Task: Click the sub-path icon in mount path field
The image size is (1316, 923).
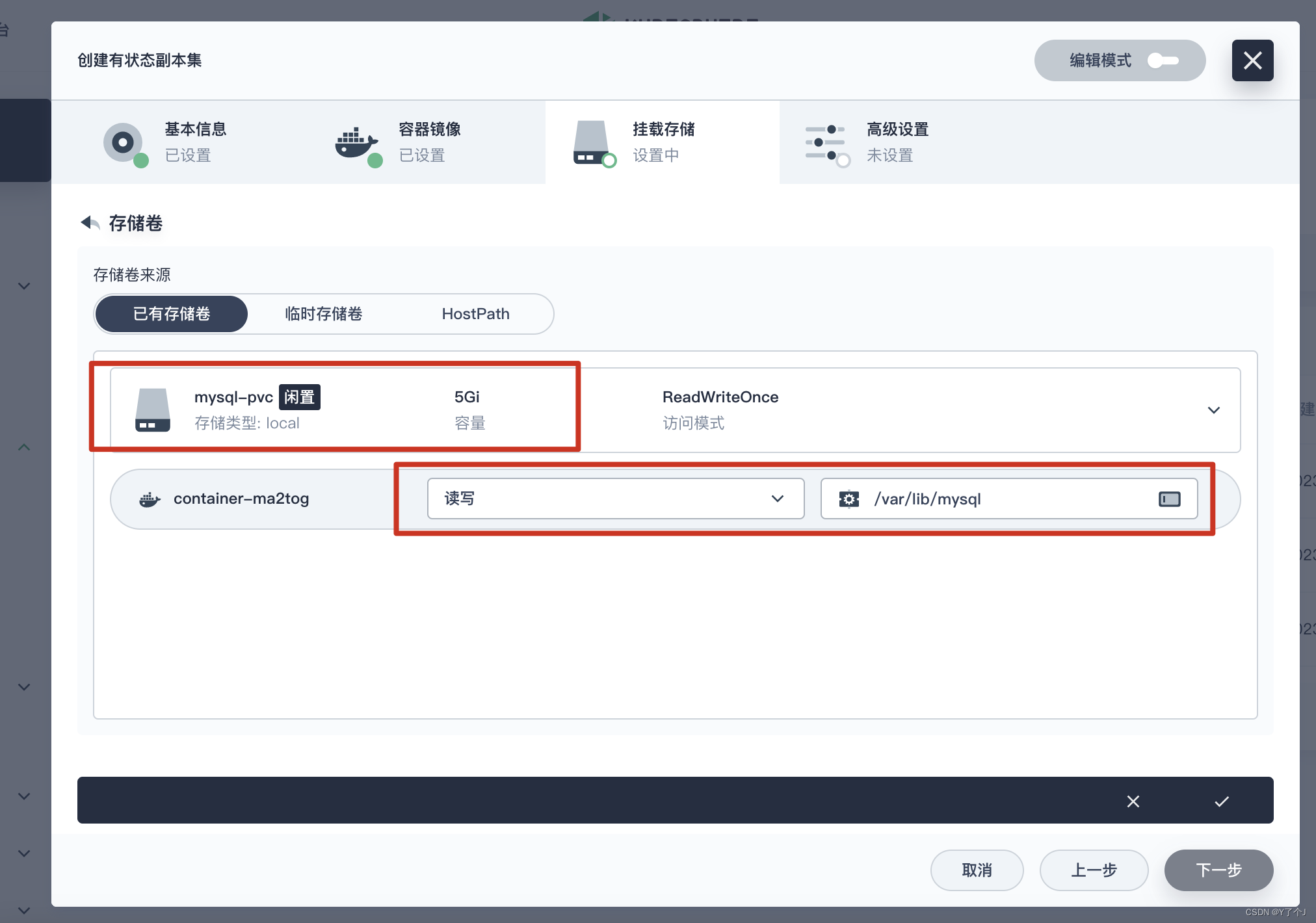Action: [1170, 499]
